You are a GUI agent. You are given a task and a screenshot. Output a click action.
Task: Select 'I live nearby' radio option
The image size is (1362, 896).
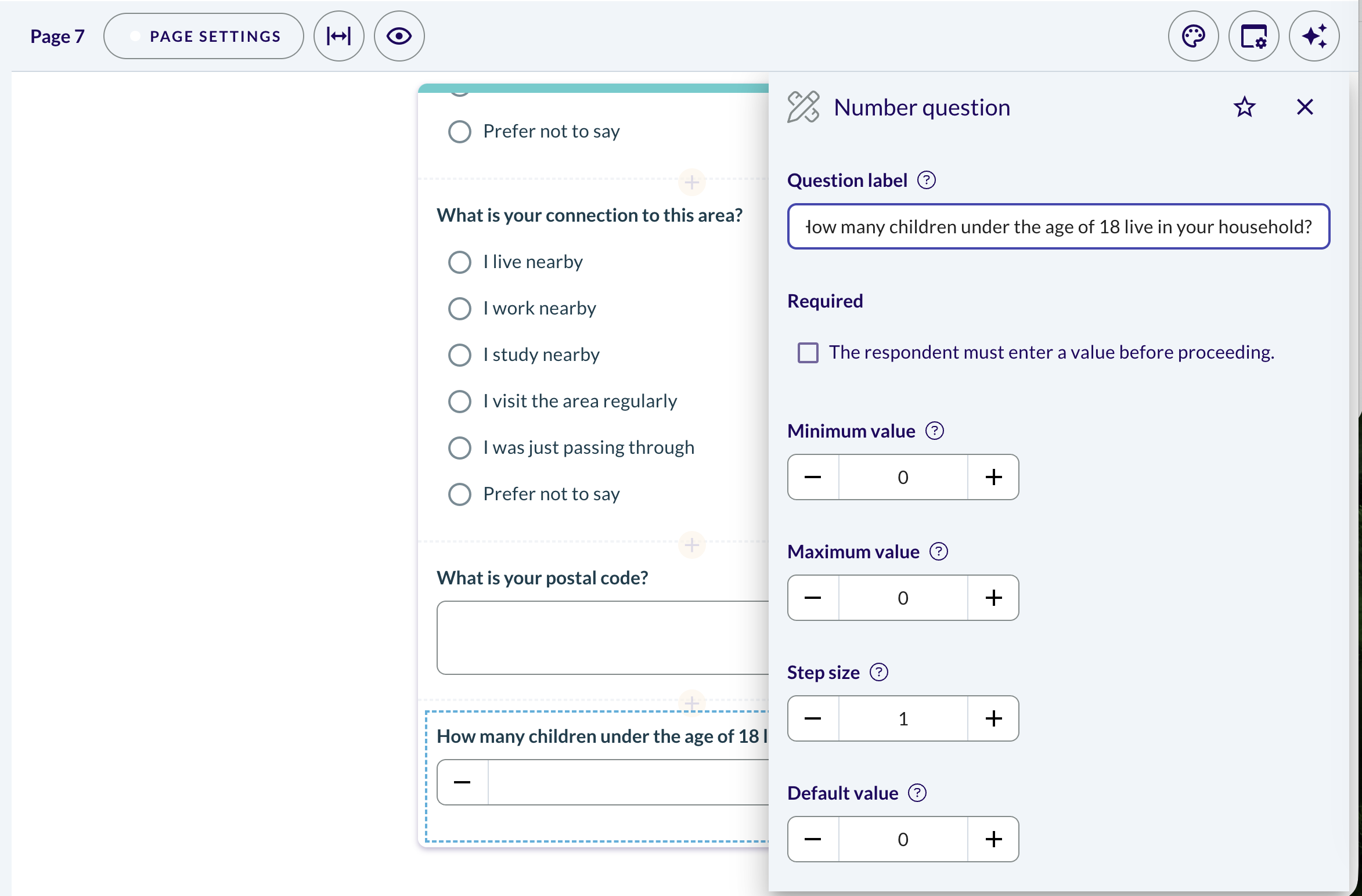click(459, 262)
